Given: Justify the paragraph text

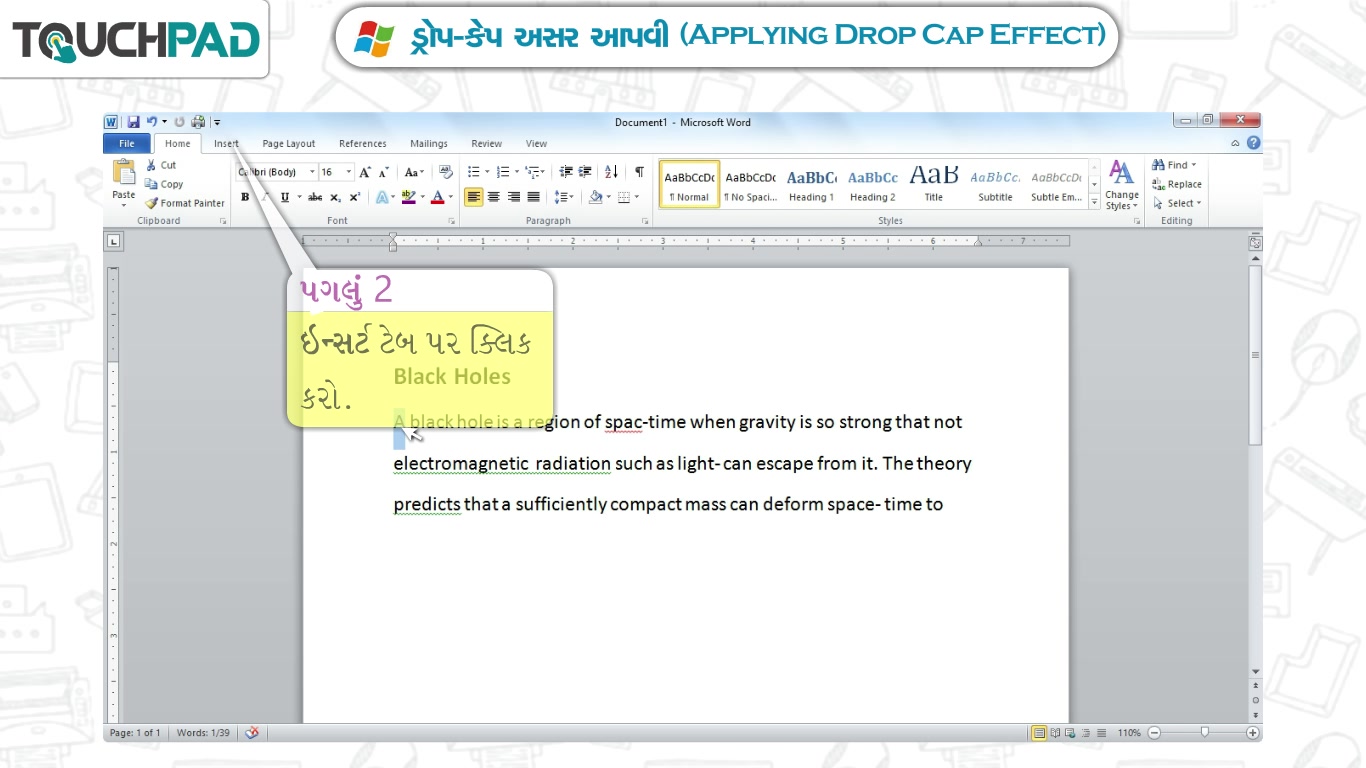Looking at the screenshot, I should [x=533, y=197].
